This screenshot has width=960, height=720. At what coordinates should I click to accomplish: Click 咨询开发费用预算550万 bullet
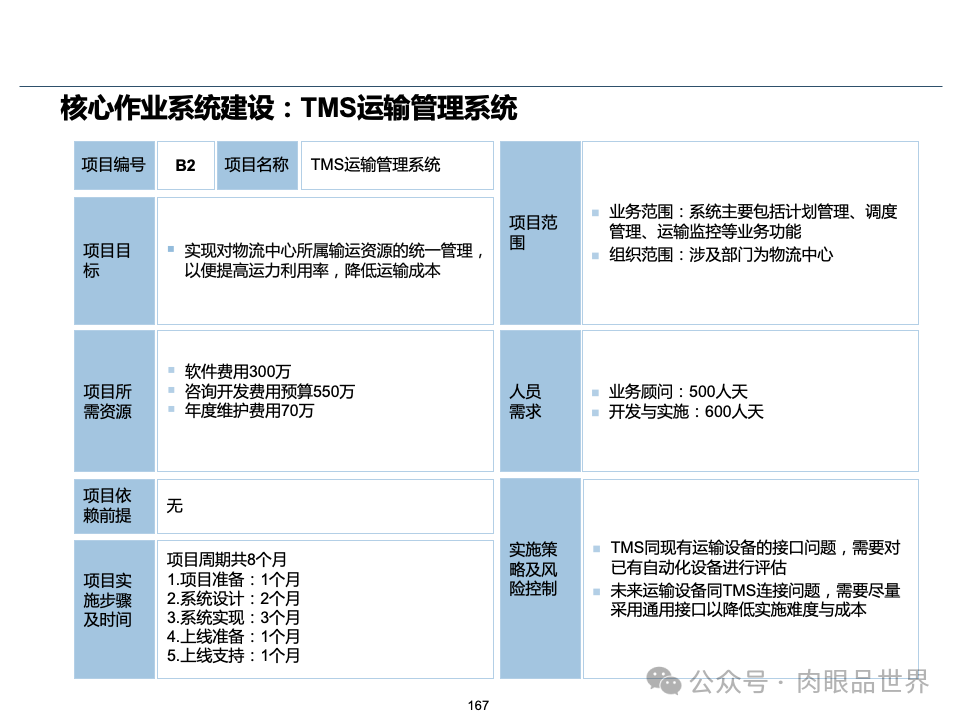pos(269,391)
